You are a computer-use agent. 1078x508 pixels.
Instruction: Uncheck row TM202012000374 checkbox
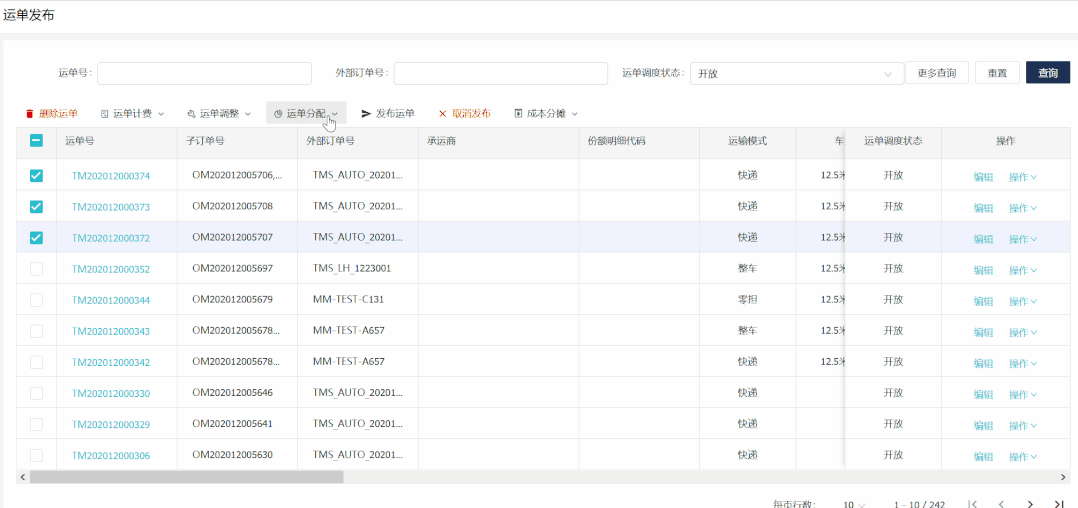37,176
